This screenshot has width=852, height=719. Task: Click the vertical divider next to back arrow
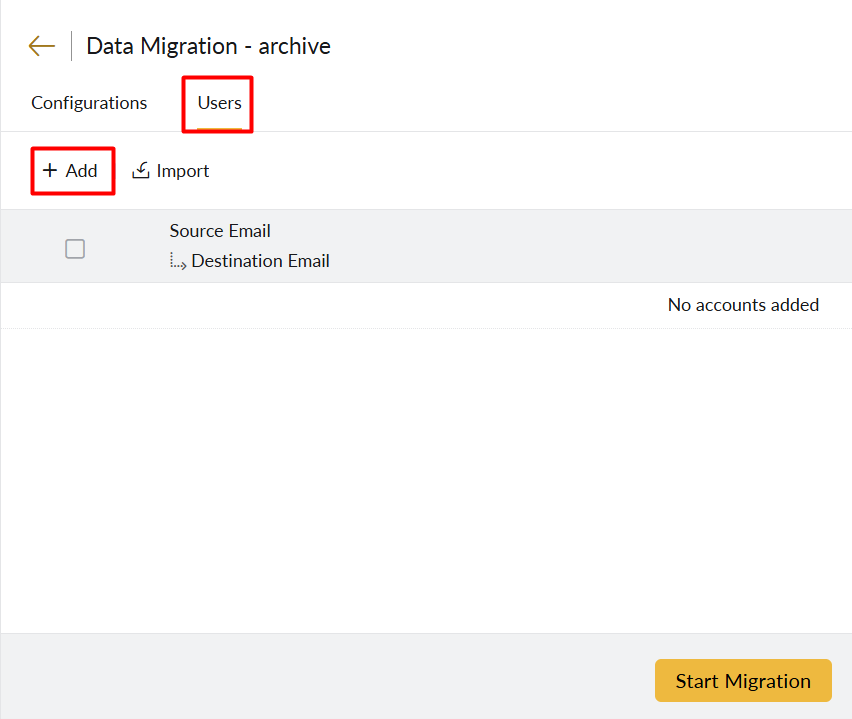point(71,46)
